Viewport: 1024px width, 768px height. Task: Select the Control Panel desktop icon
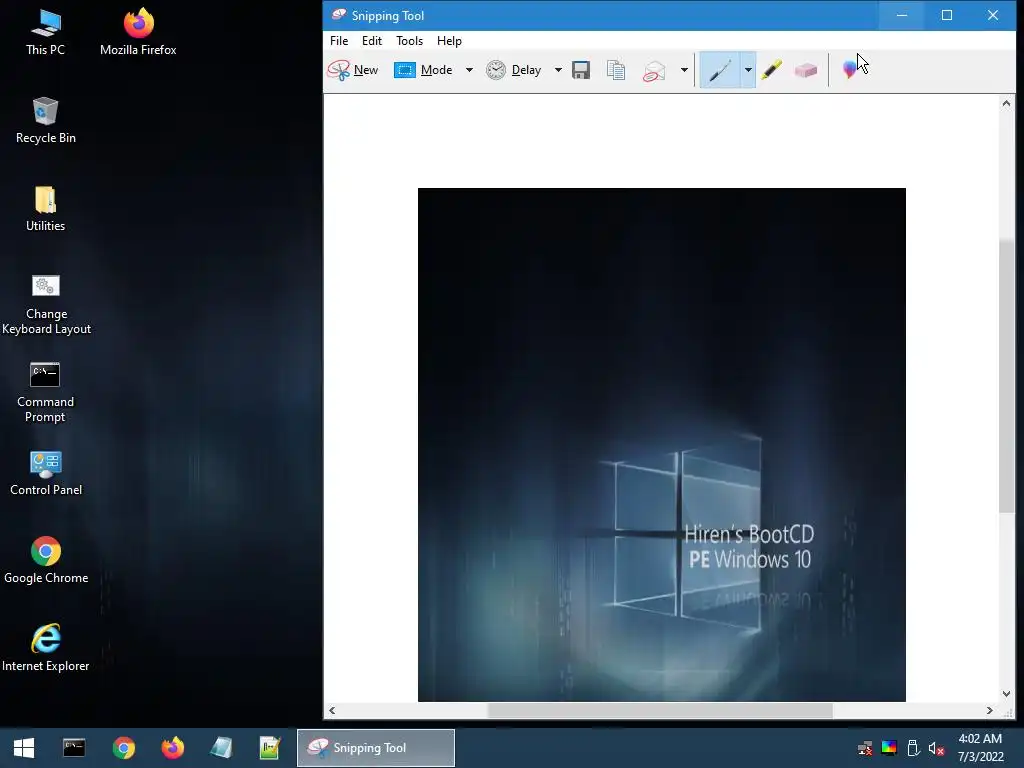(46, 473)
